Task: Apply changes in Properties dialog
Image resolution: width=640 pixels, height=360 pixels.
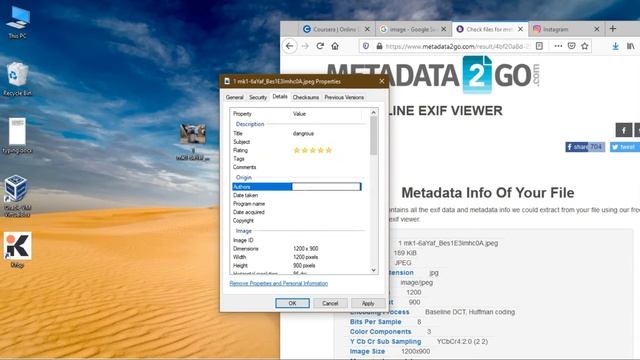Action: click(x=368, y=303)
